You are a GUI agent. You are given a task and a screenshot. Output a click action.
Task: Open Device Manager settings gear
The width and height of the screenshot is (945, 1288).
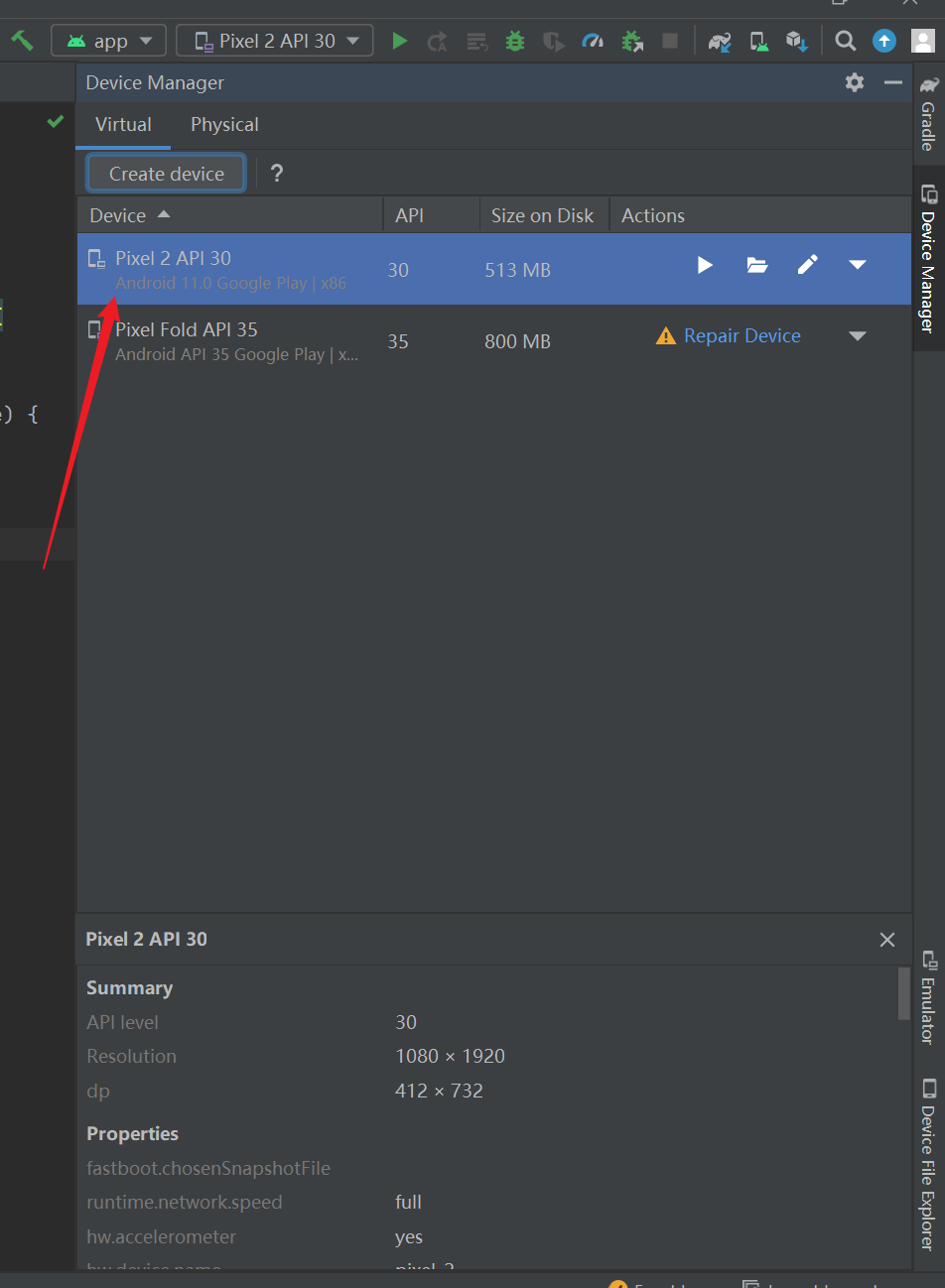coord(855,82)
